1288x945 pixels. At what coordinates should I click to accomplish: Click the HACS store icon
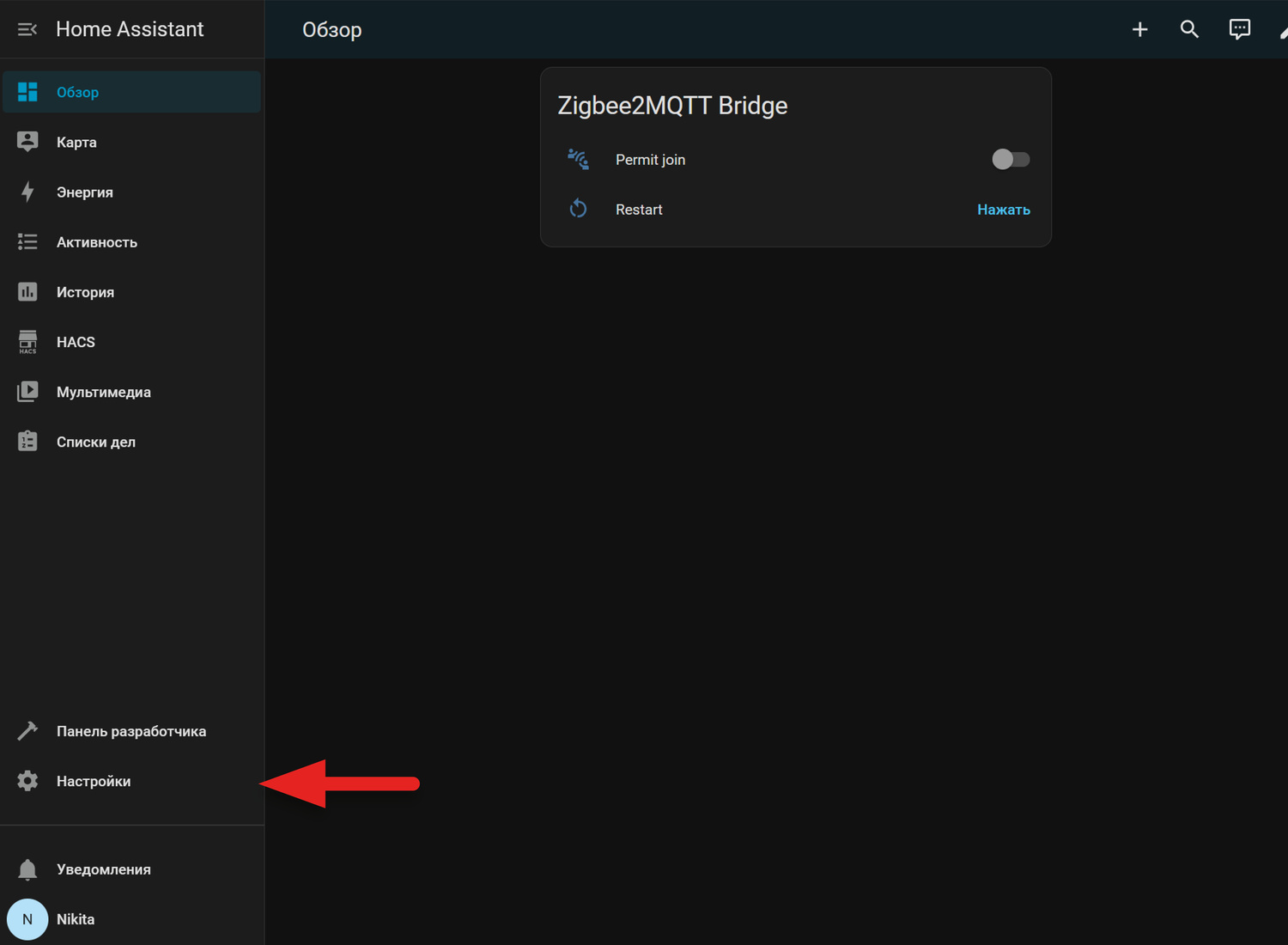(27, 342)
